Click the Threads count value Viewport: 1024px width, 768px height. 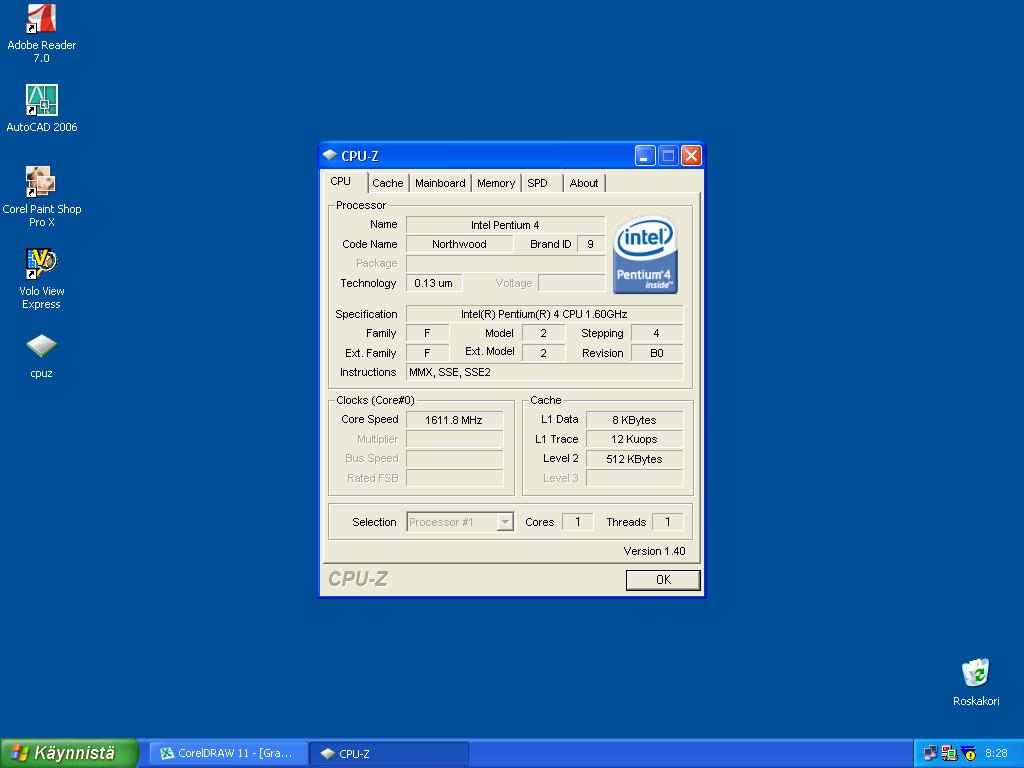point(667,522)
